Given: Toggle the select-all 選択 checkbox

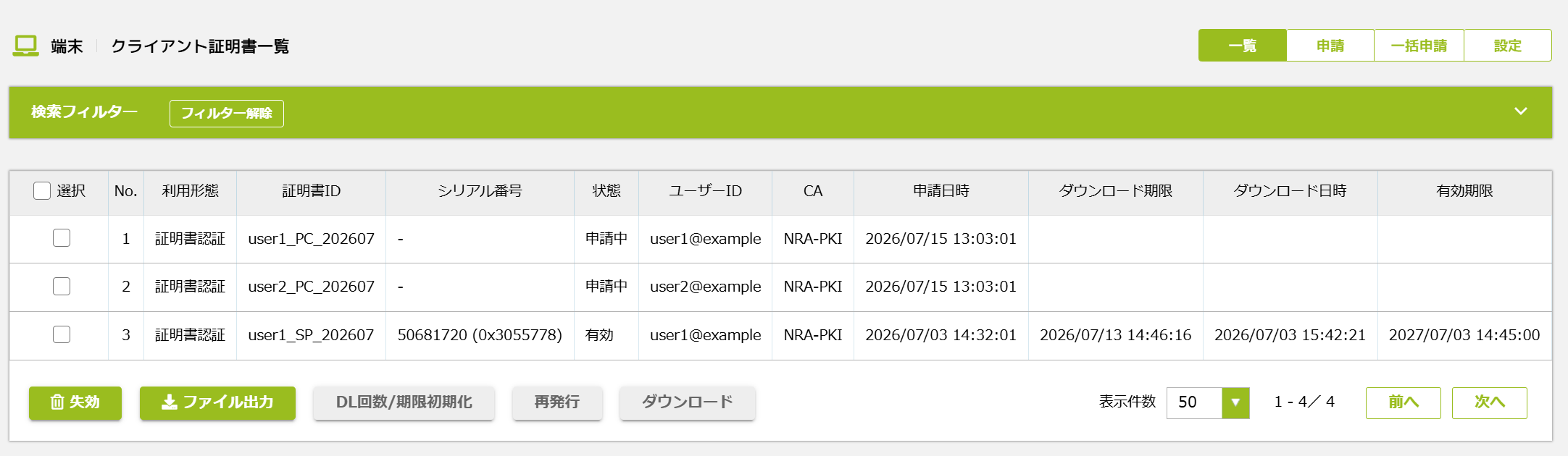Looking at the screenshot, I should (42, 190).
